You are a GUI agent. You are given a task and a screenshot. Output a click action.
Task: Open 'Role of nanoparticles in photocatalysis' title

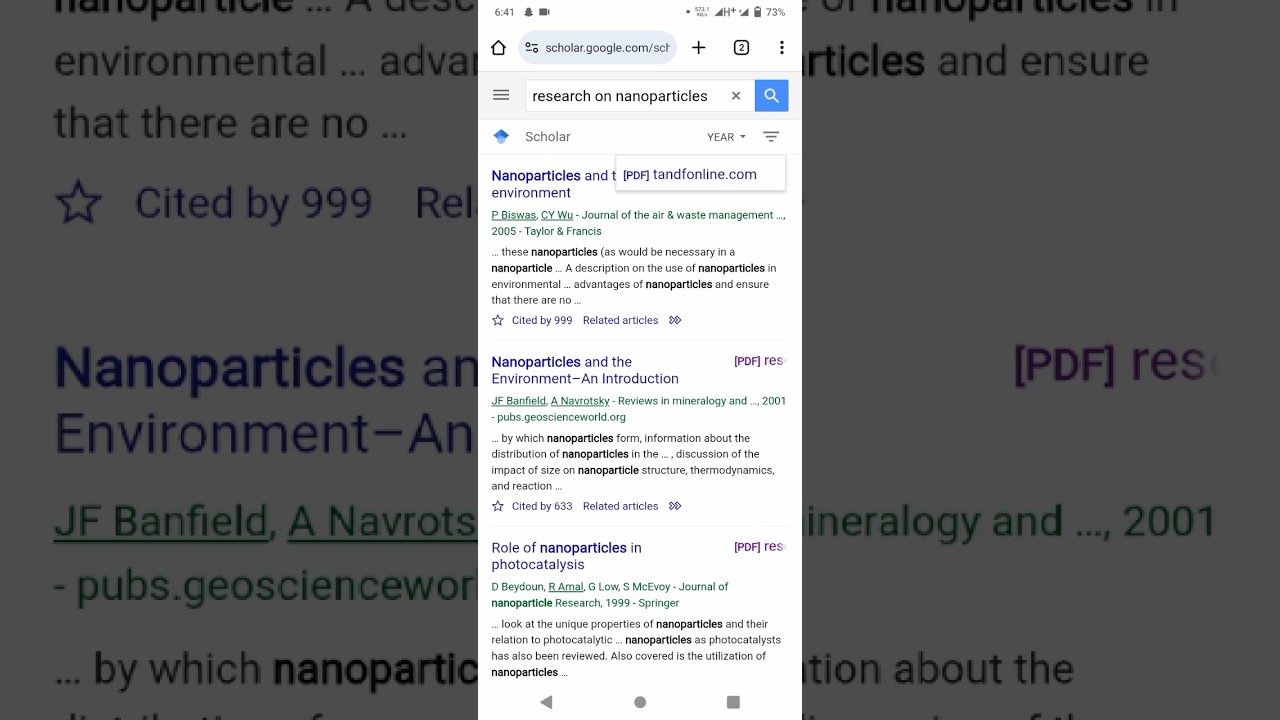[x=566, y=556]
